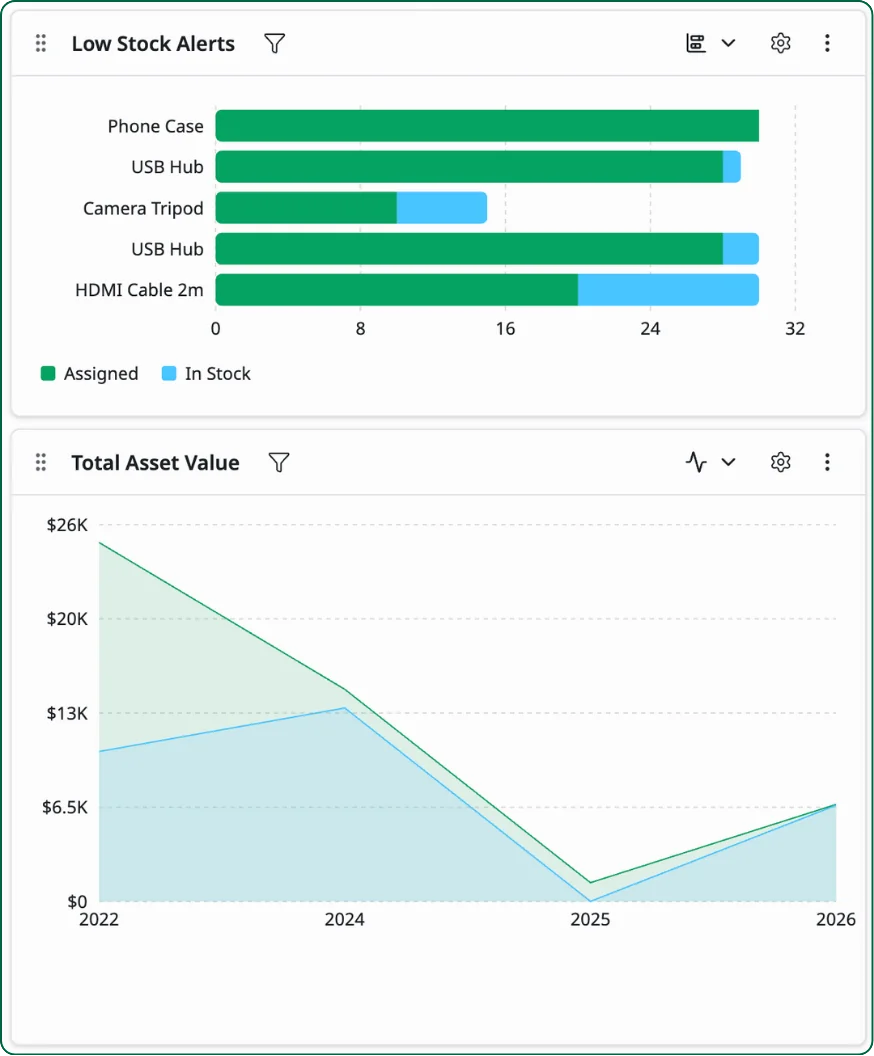Expand chart type dropdown in Total Asset Value
This screenshot has width=874, height=1056.
(728, 462)
